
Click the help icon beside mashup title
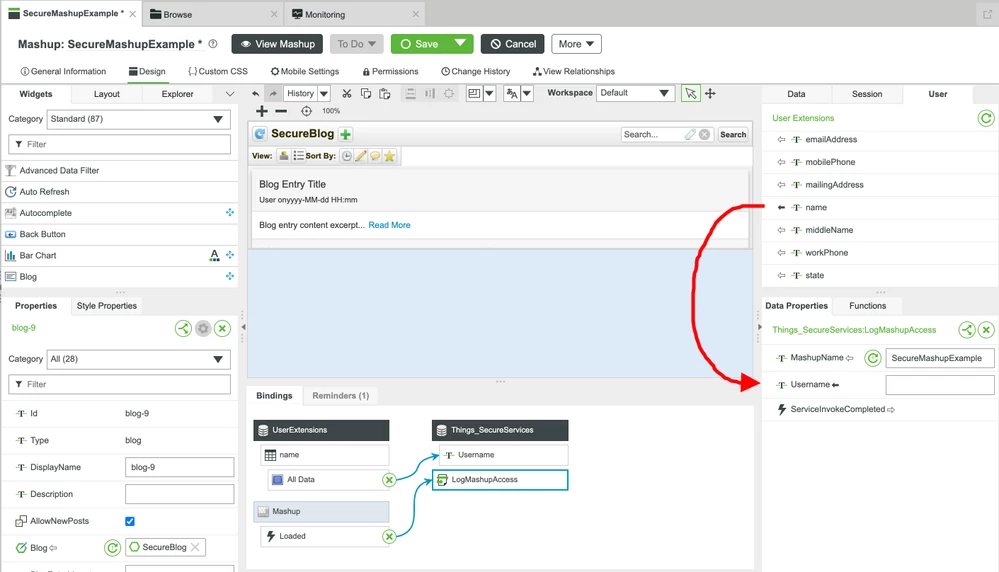[213, 44]
